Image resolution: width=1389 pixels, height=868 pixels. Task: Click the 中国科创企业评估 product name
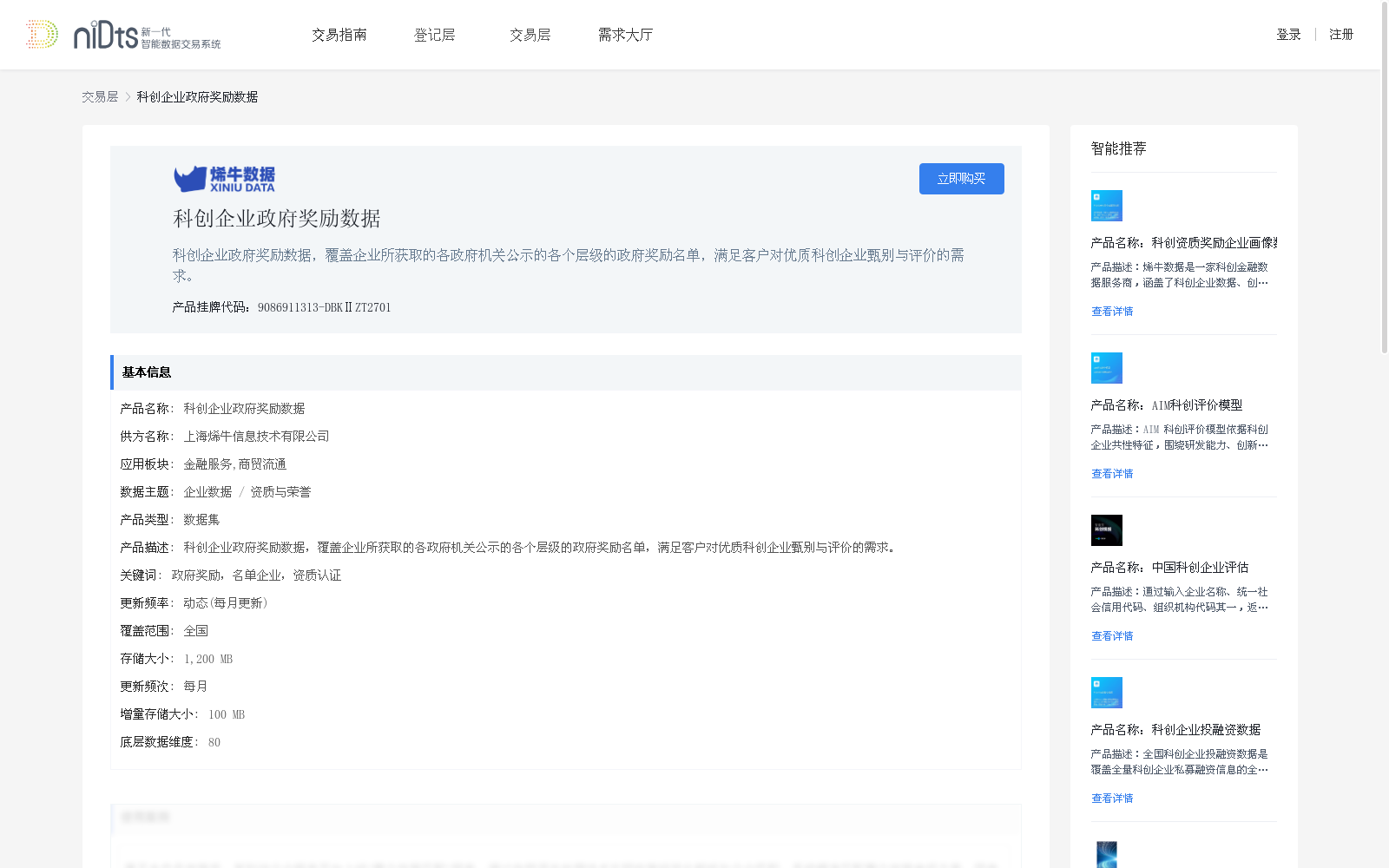point(1170,568)
